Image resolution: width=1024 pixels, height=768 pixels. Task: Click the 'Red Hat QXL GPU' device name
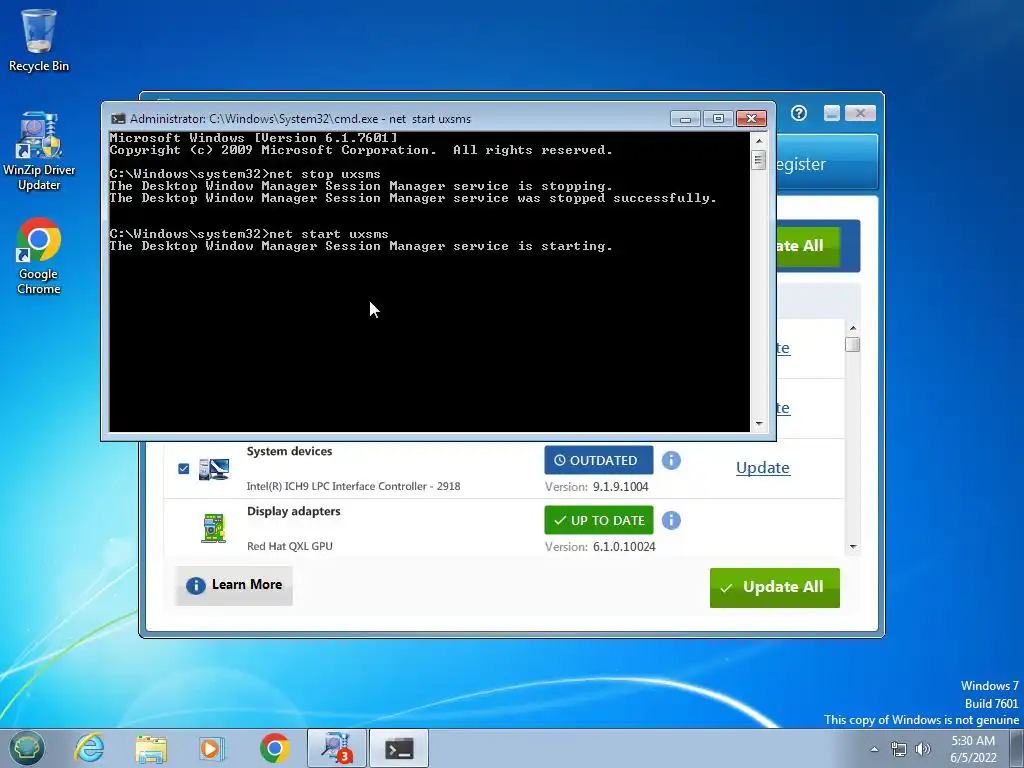point(289,546)
